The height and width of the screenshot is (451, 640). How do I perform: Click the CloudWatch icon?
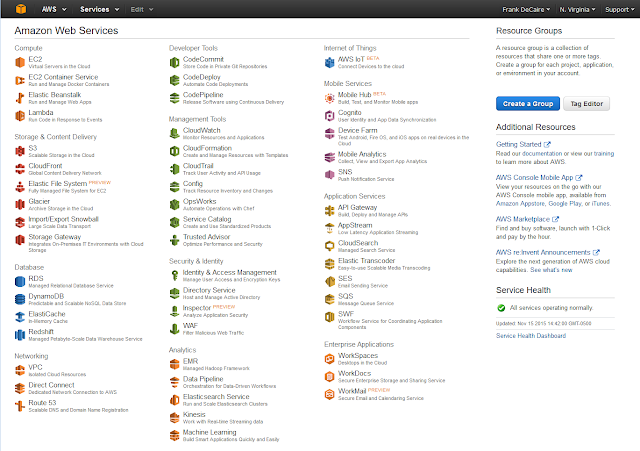175,133
